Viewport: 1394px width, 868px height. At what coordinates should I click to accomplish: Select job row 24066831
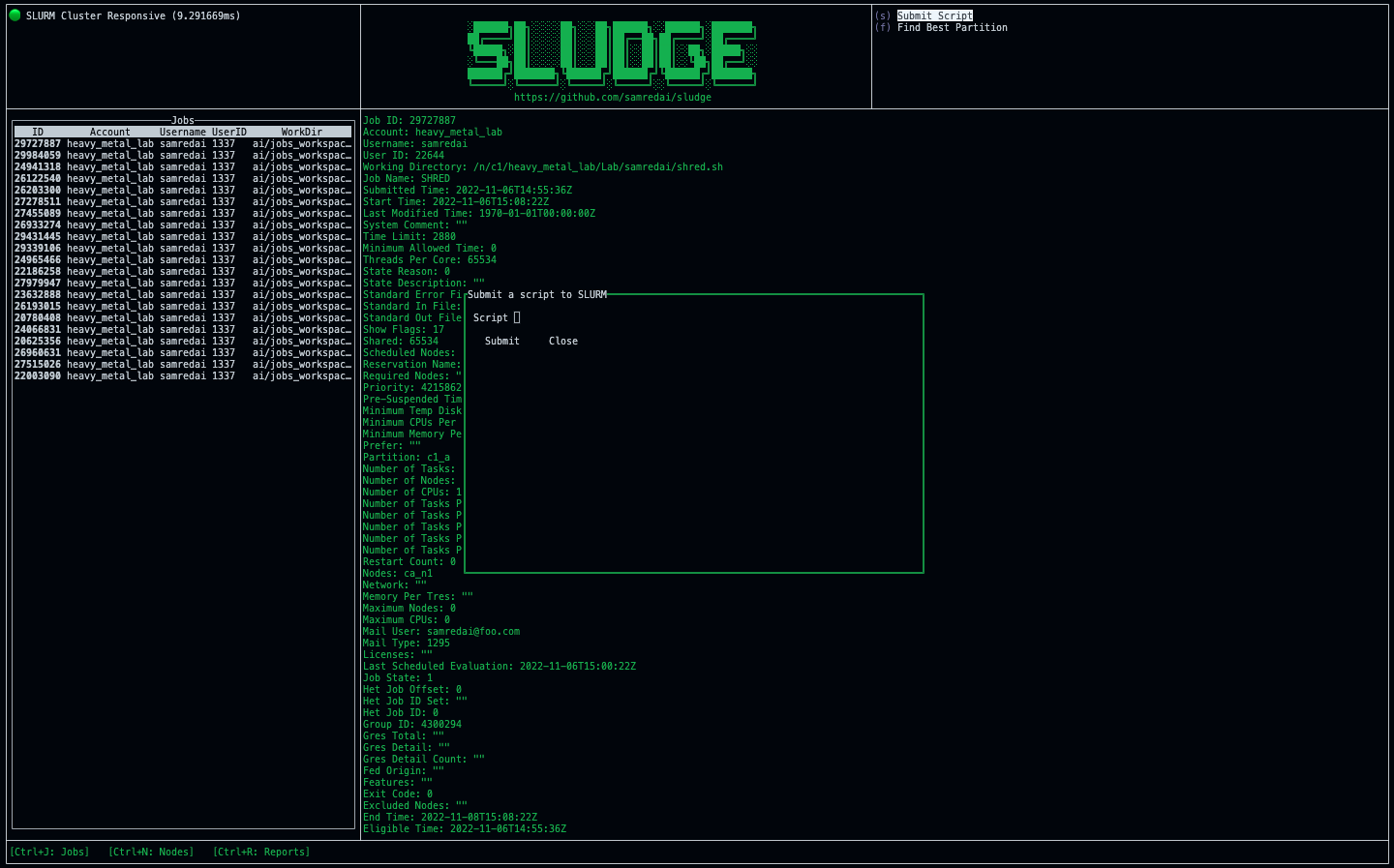pos(183,329)
